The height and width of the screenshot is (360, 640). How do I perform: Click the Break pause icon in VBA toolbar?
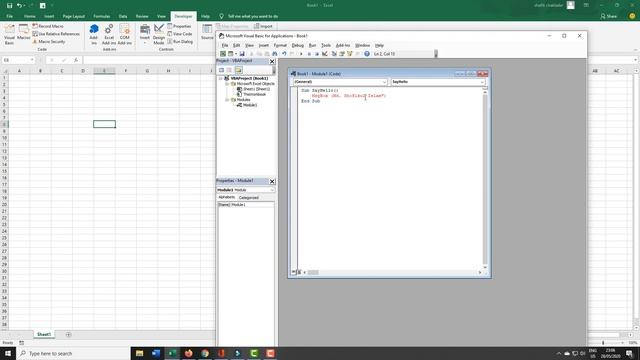pos(309,54)
